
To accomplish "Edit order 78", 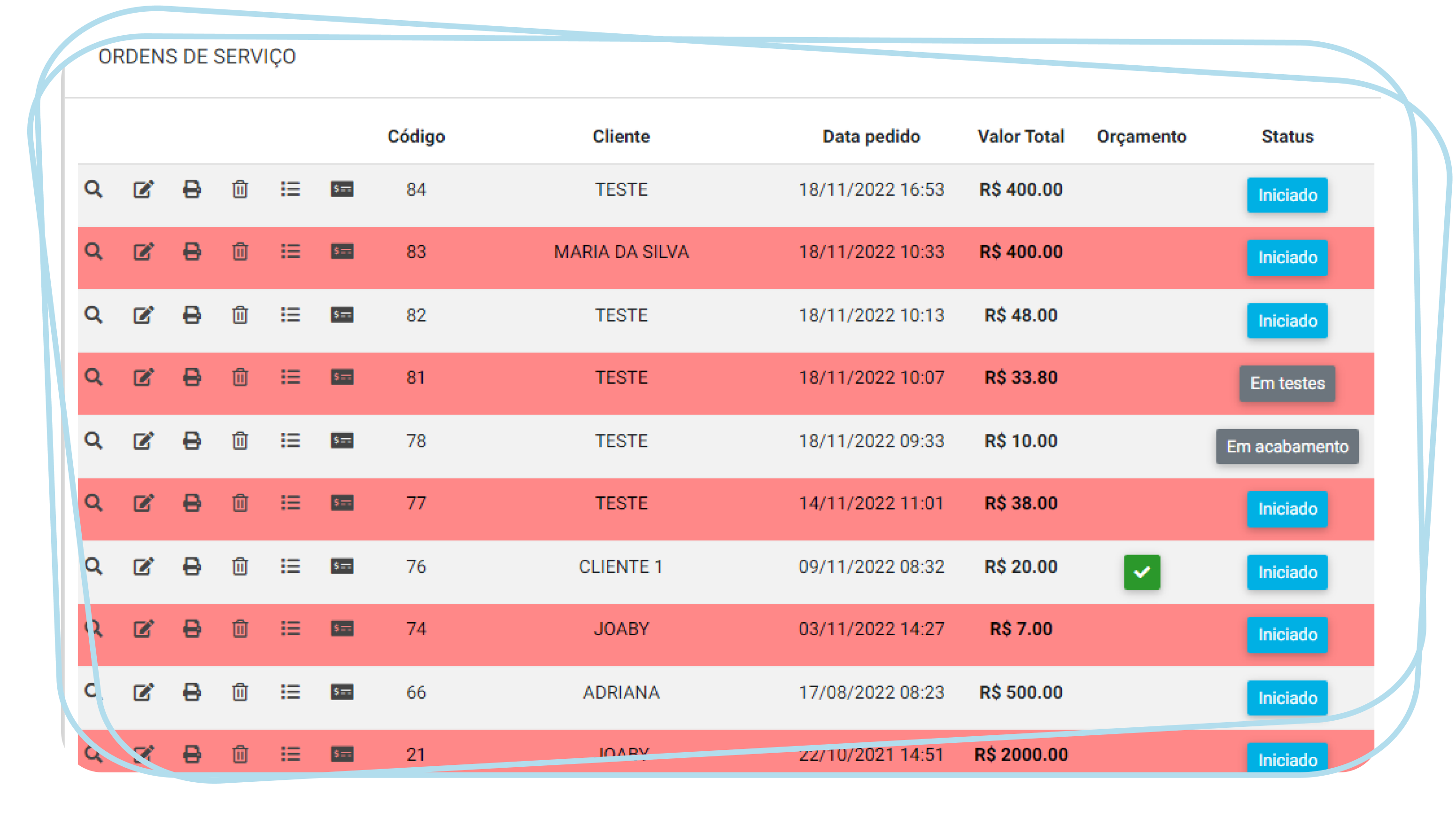I will tap(143, 441).
